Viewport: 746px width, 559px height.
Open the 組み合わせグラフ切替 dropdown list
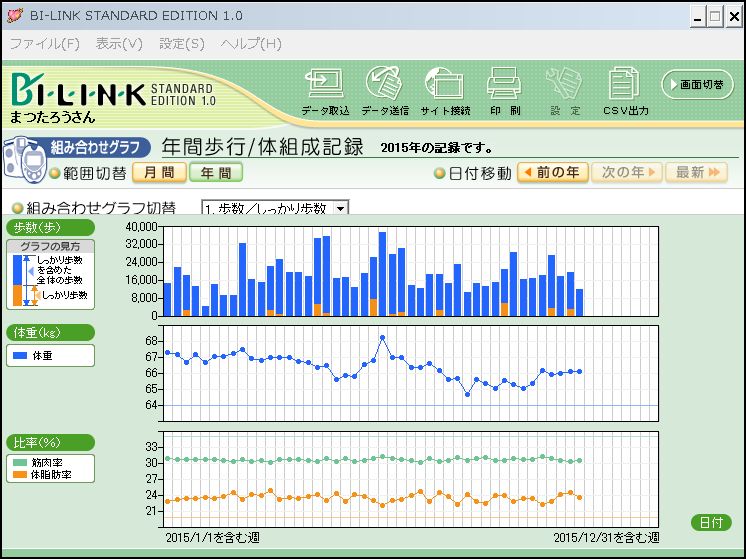(x=341, y=208)
